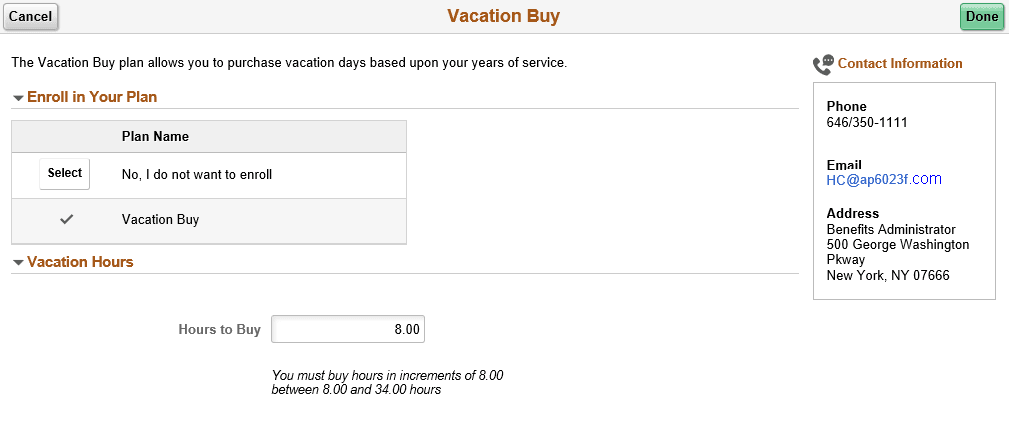Select the do not enroll option
Image resolution: width=1009 pixels, height=424 pixels.
[64, 174]
